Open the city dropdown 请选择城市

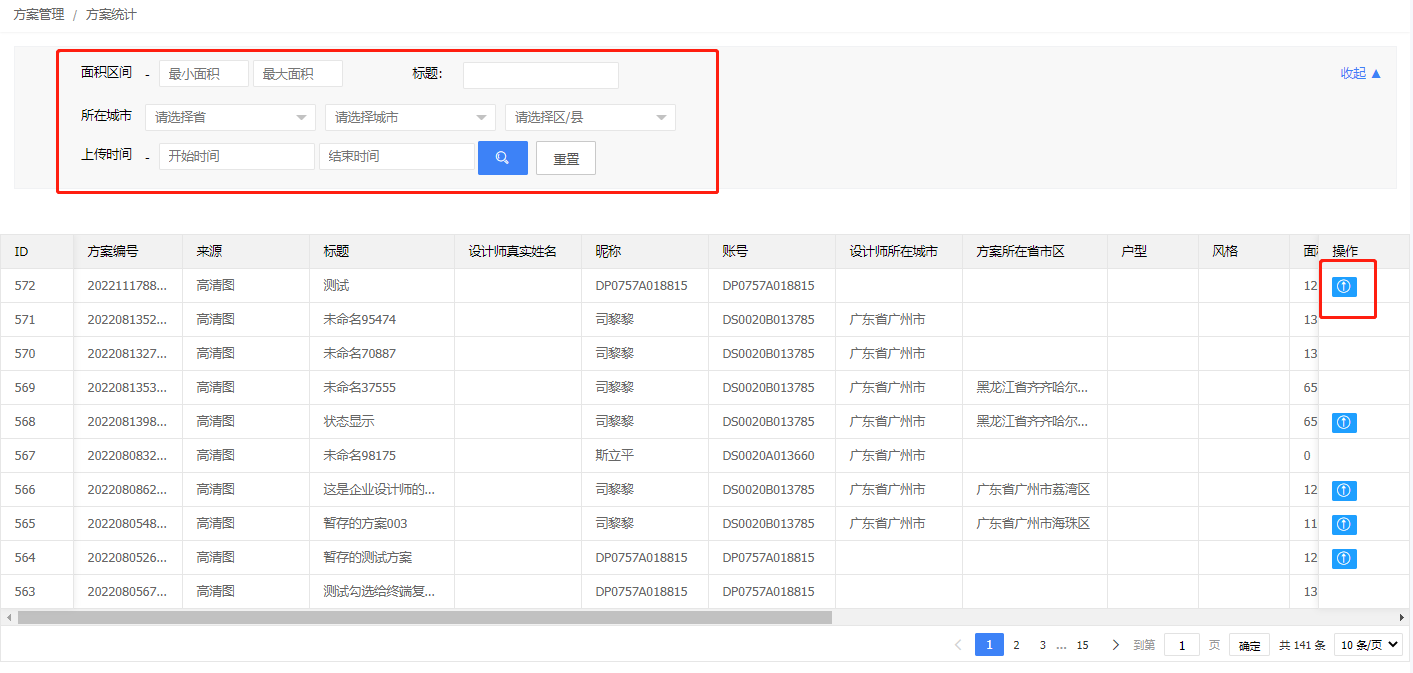click(410, 118)
